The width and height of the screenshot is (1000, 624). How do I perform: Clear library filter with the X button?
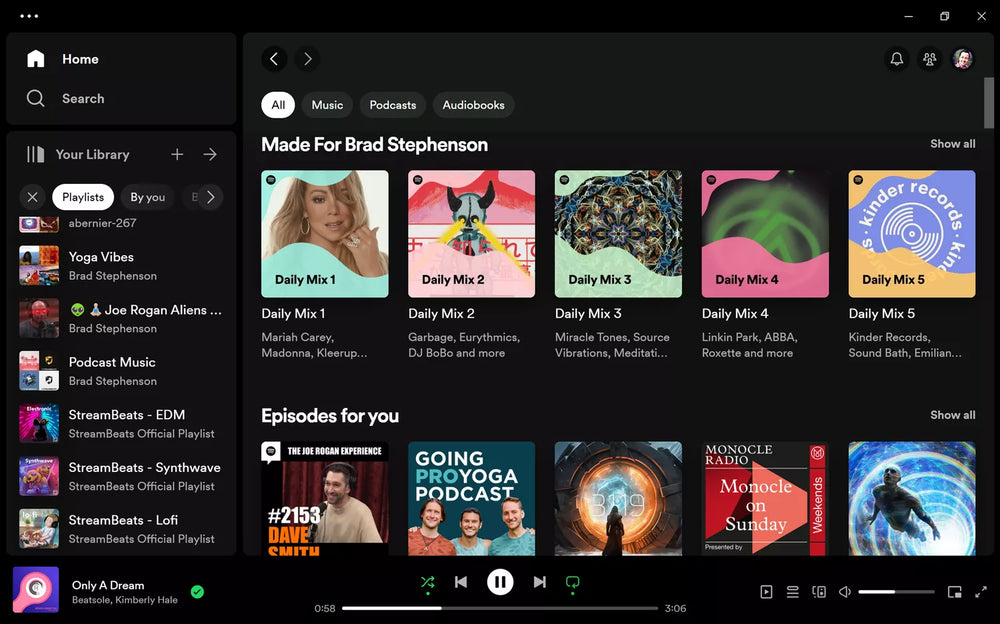coord(33,197)
